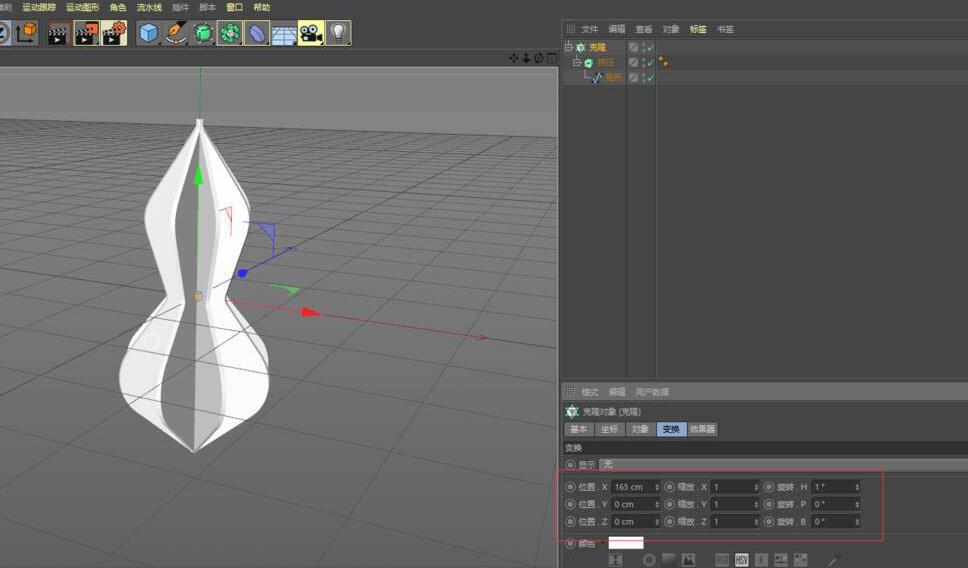Open the green Subdivision generator icon
This screenshot has height=568, width=968.
[x=202, y=33]
